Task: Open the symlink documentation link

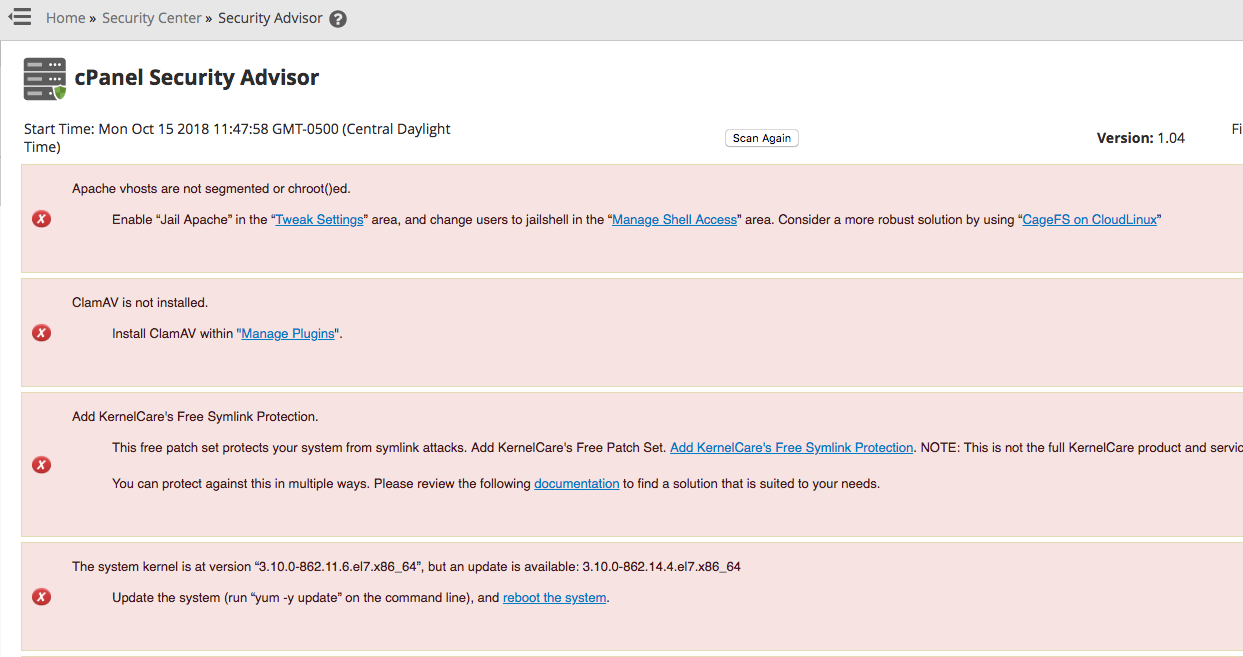Action: (576, 484)
